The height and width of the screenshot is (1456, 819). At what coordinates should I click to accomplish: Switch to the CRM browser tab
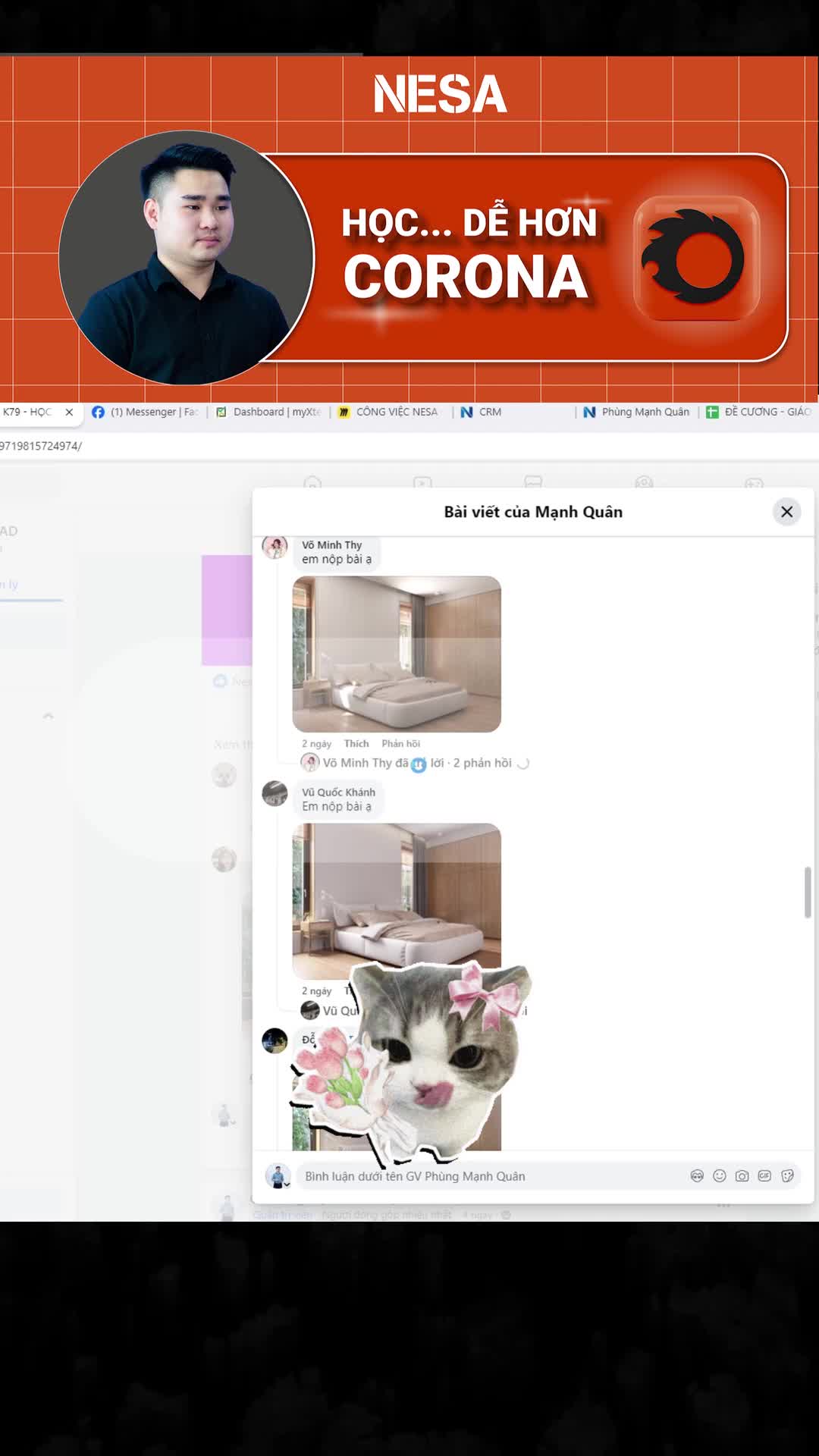coord(482,412)
